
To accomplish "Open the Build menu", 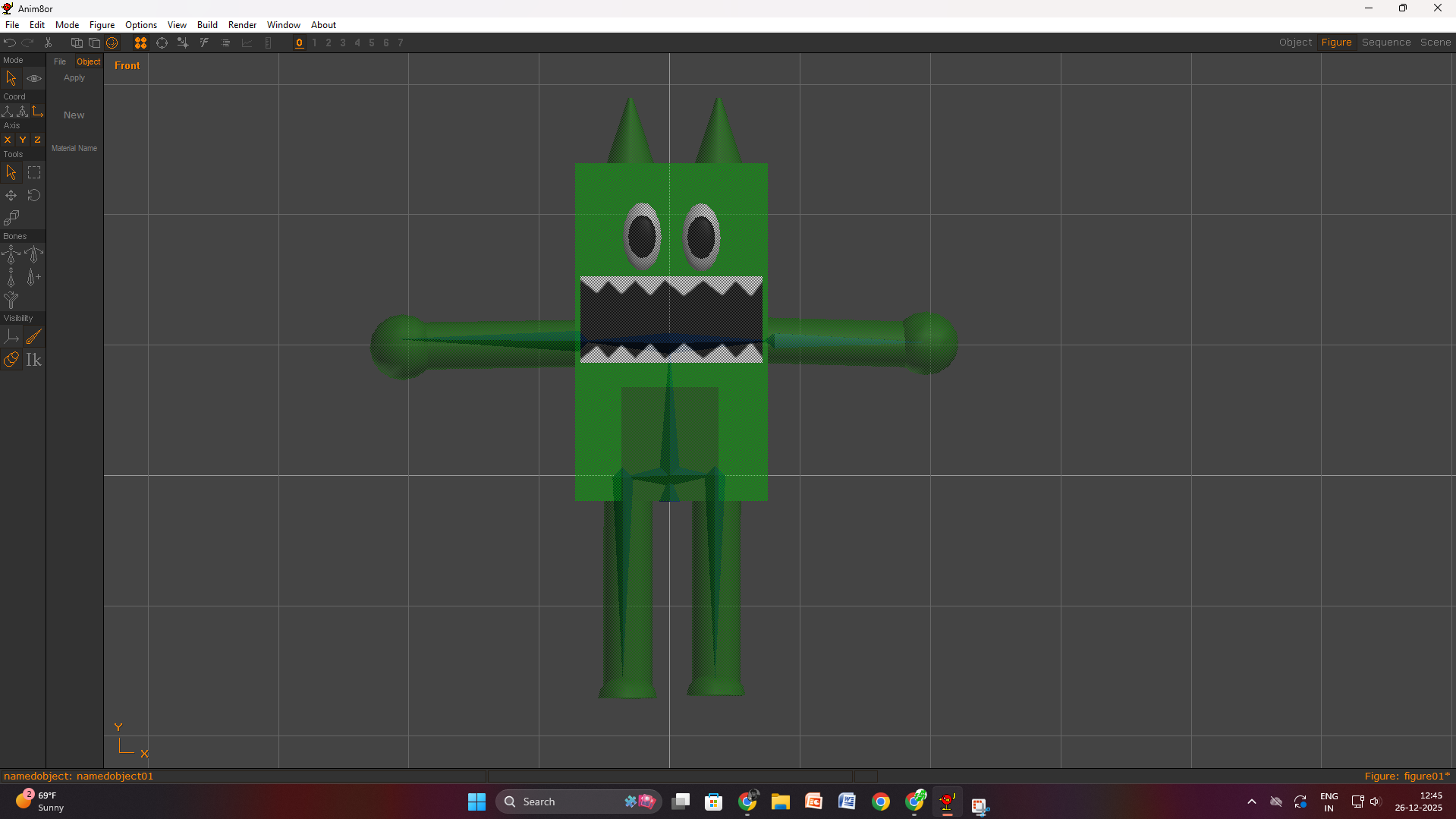I will tap(207, 25).
